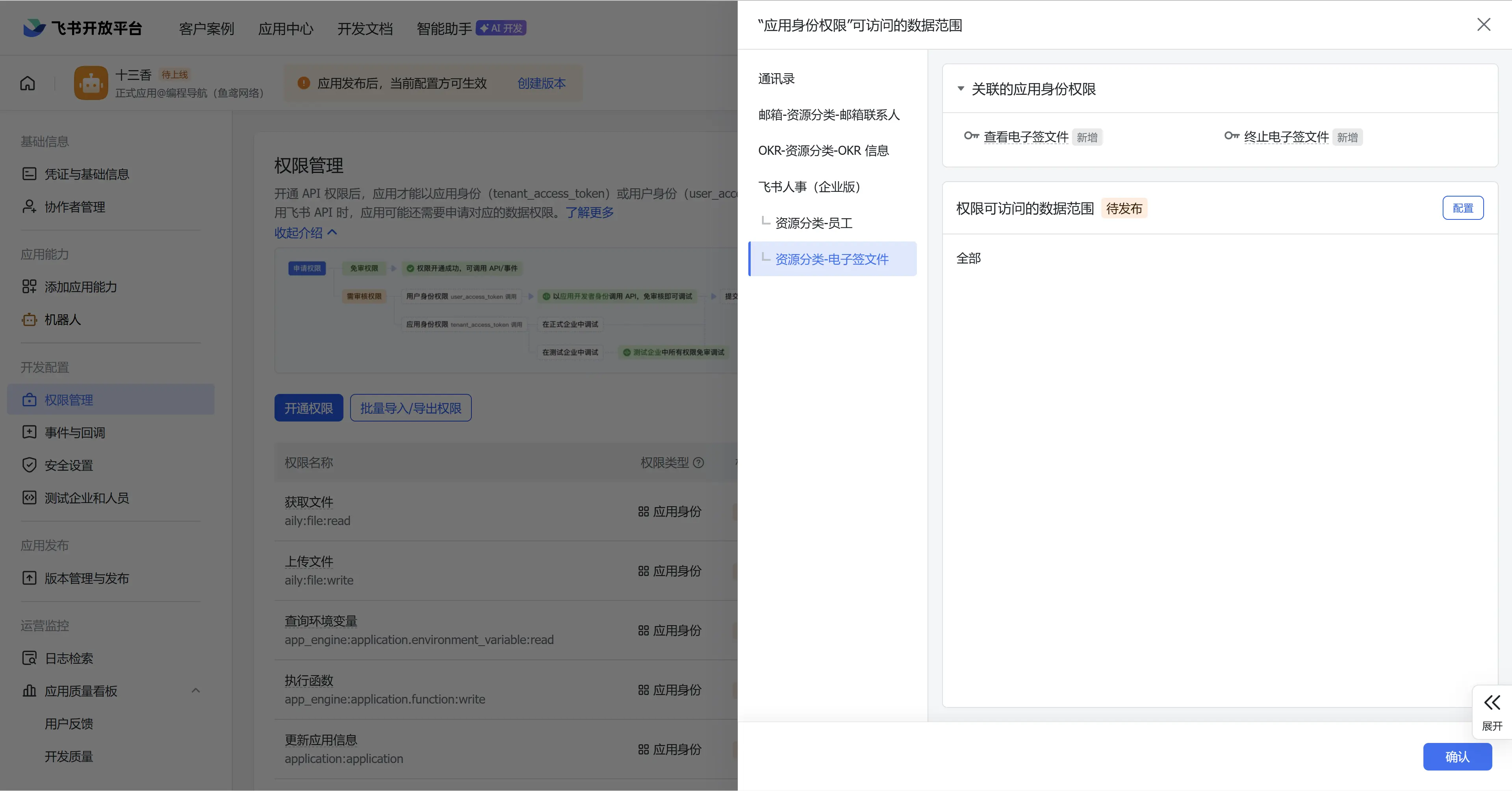Collapse intro via 收起介绍 chevron
The height and width of the screenshot is (791, 1512).
click(332, 232)
